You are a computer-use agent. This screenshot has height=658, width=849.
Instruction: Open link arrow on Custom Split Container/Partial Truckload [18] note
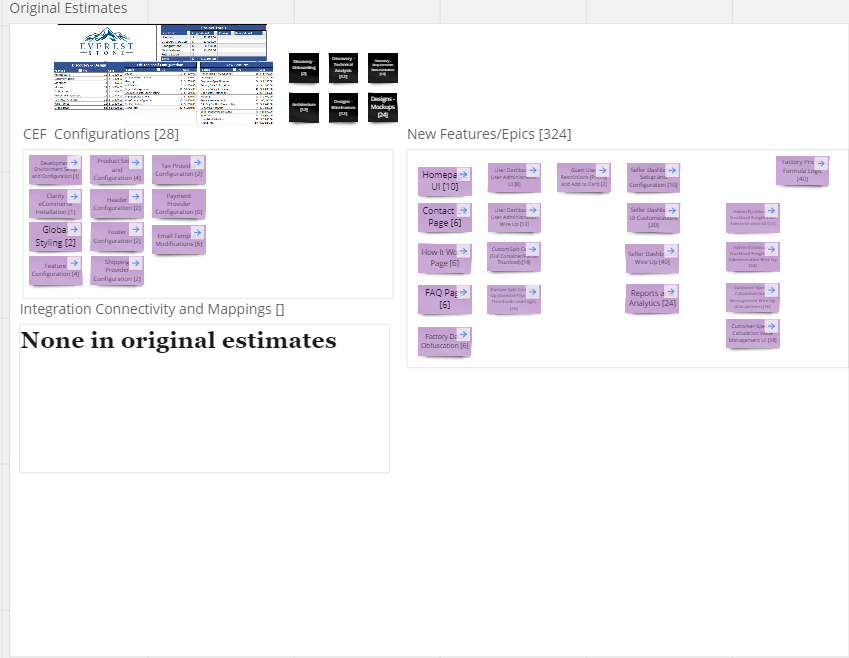coord(533,249)
